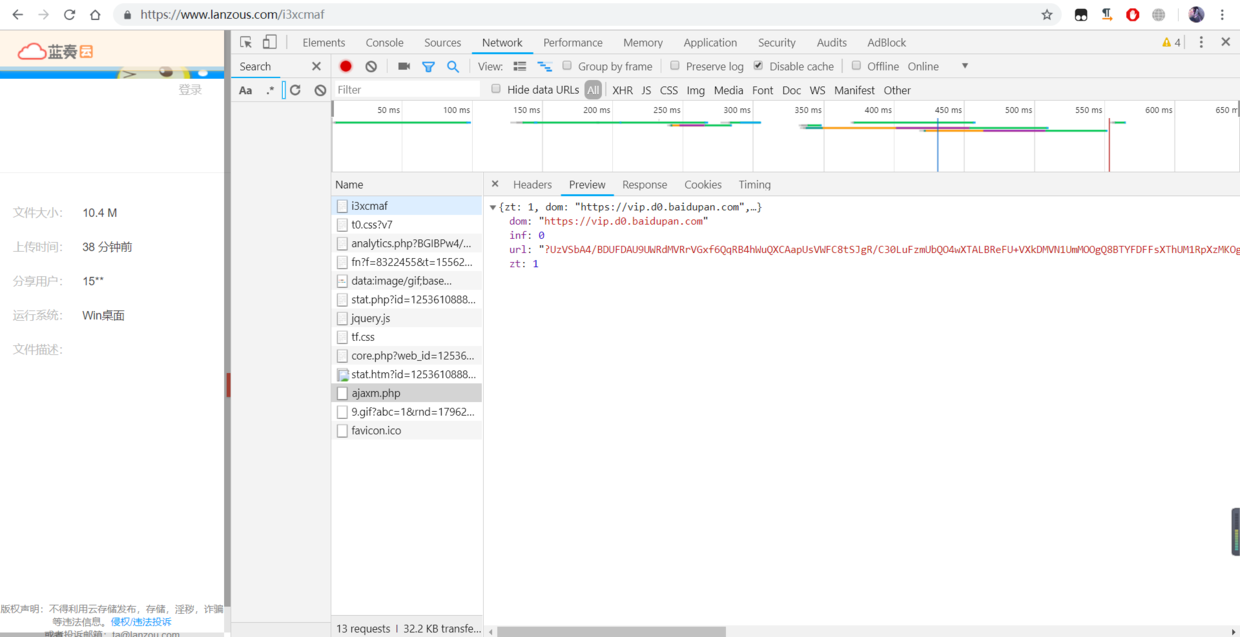Clear the network log
The width and height of the screenshot is (1240, 637).
371,66
